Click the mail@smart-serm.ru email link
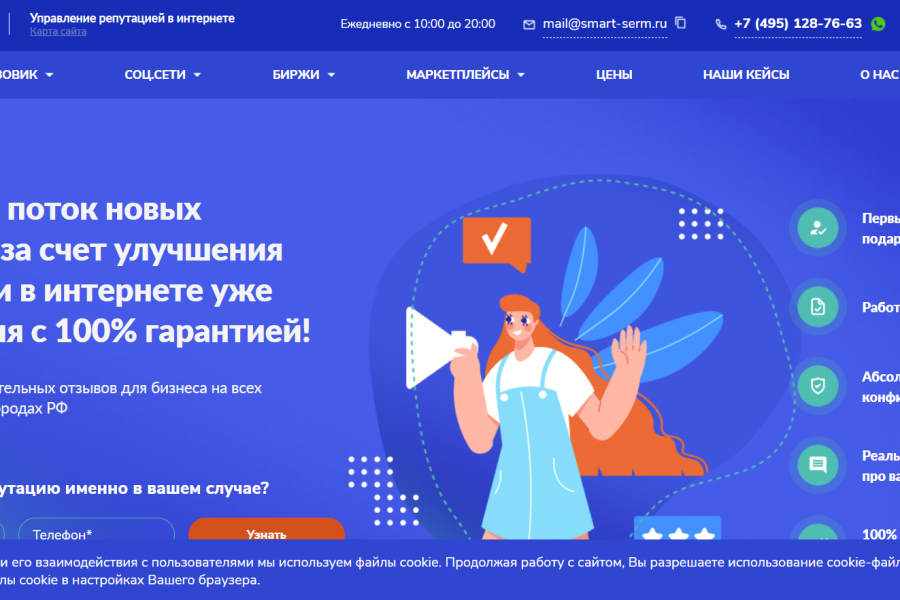The image size is (900, 600). tap(604, 24)
